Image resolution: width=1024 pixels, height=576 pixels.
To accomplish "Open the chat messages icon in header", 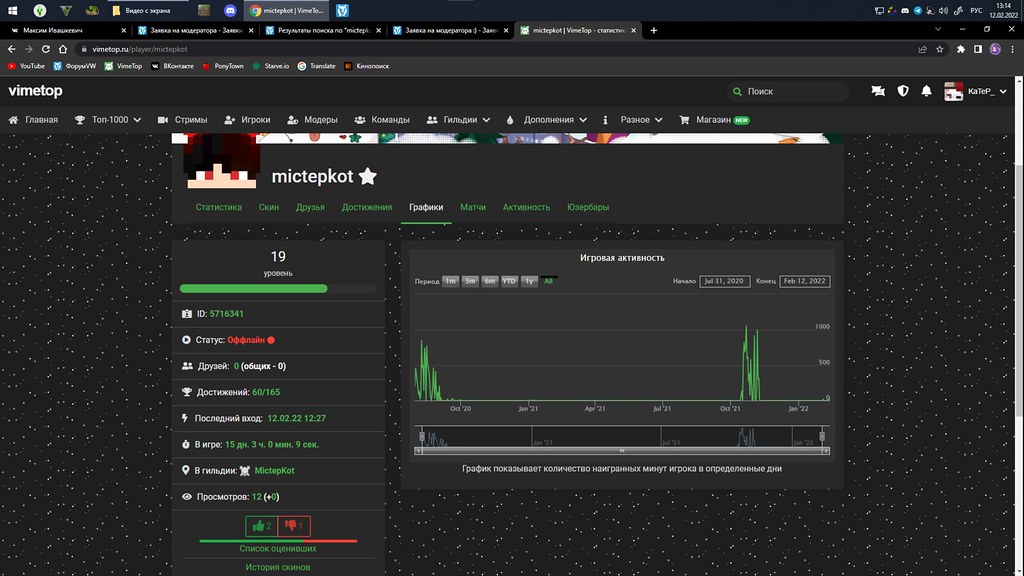I will click(878, 91).
